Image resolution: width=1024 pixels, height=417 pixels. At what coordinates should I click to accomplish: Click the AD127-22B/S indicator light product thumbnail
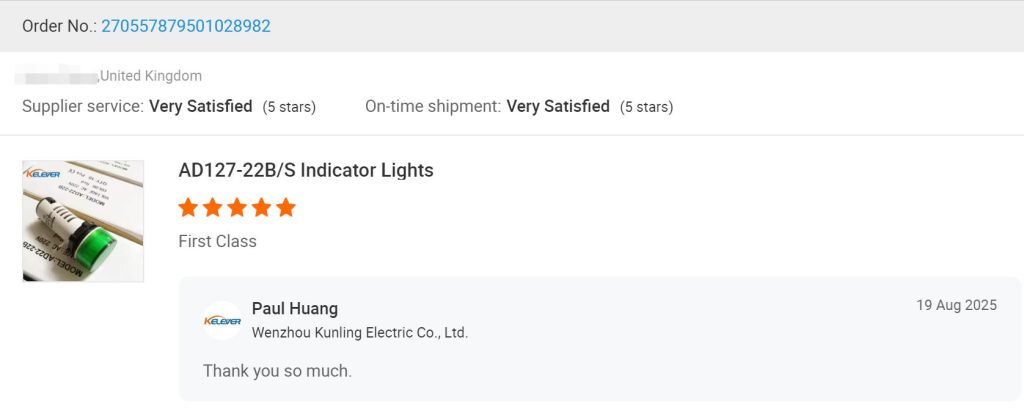[83, 221]
